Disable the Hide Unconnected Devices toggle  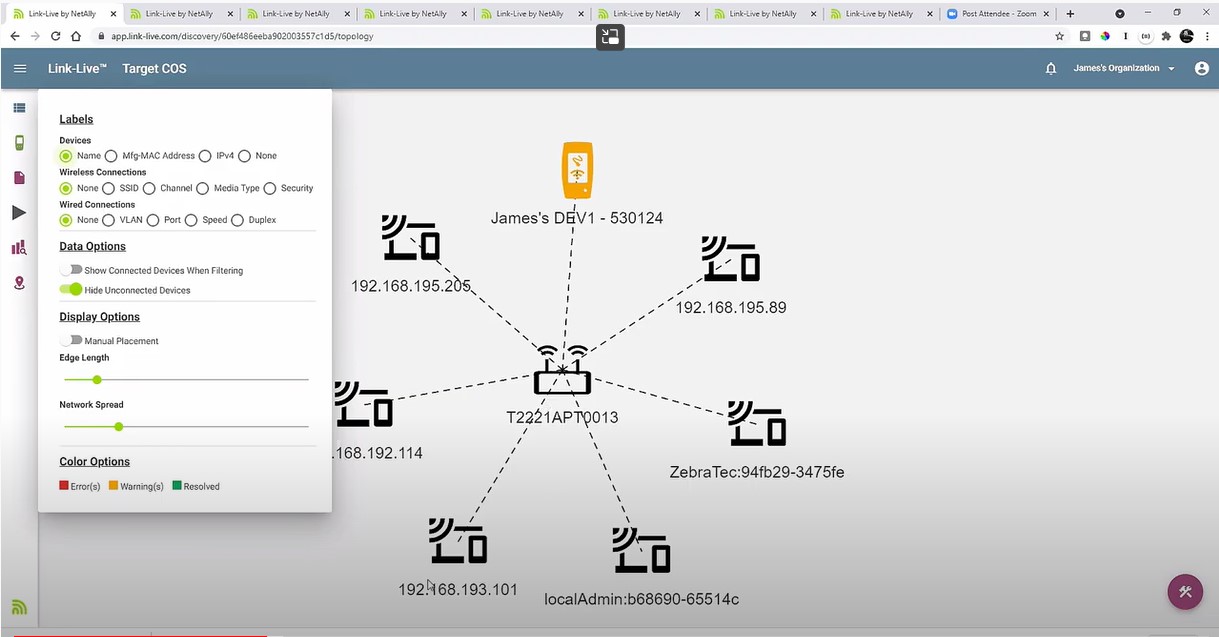pos(71,289)
